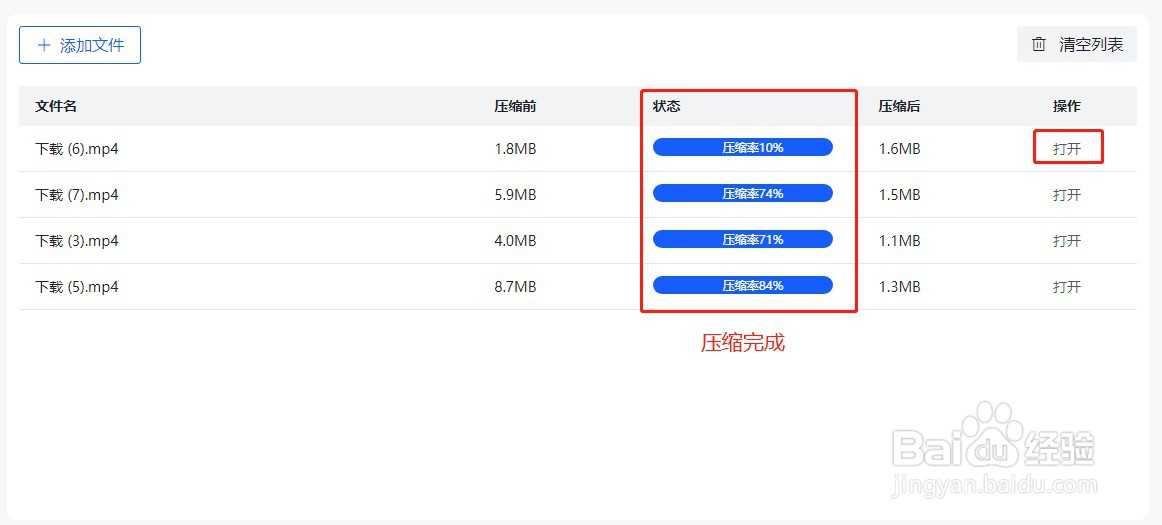
Task: Click the trash can icon beside 清空列表
Action: pyautogui.click(x=1039, y=45)
